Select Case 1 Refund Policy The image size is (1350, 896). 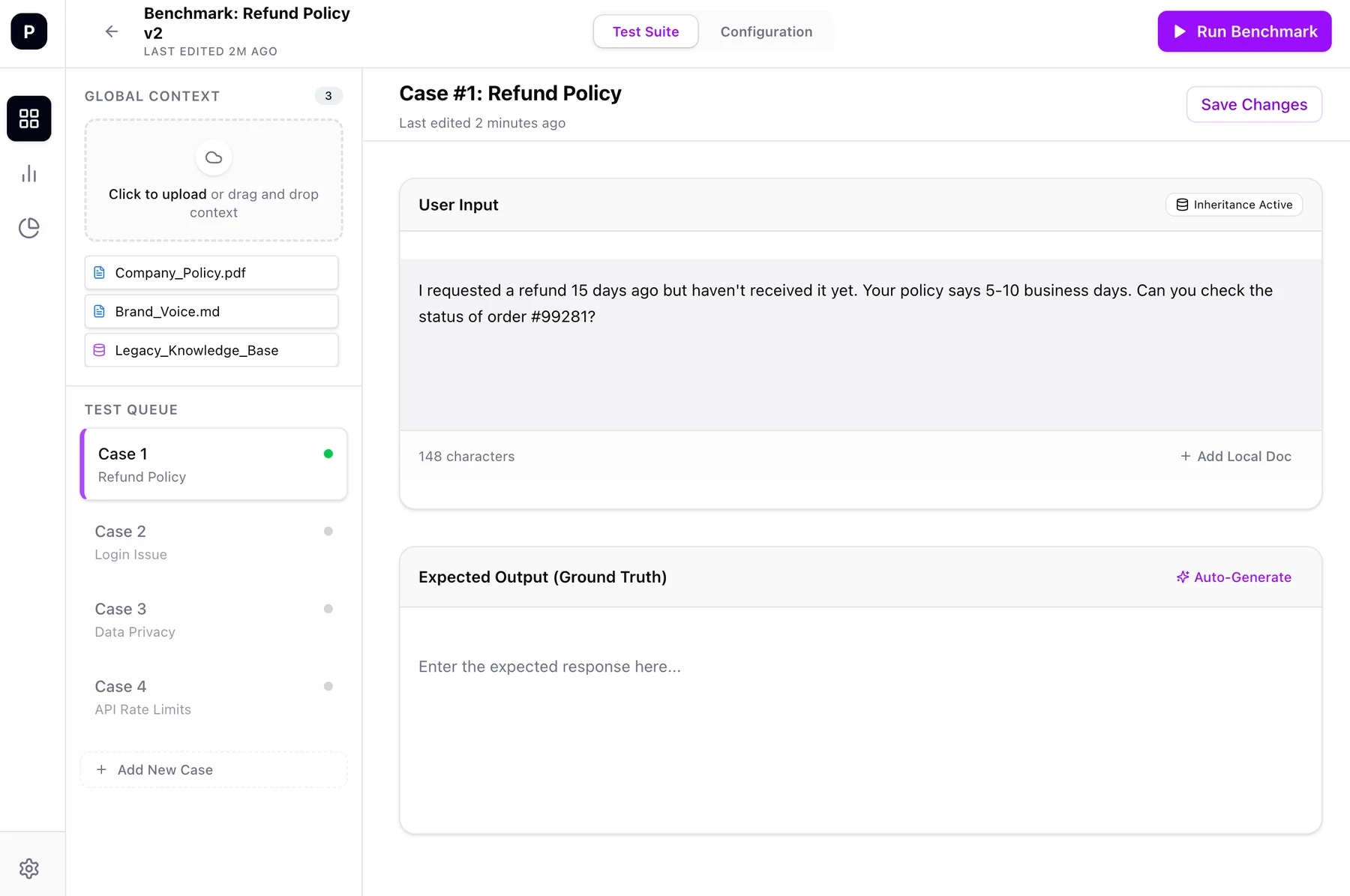click(x=214, y=464)
